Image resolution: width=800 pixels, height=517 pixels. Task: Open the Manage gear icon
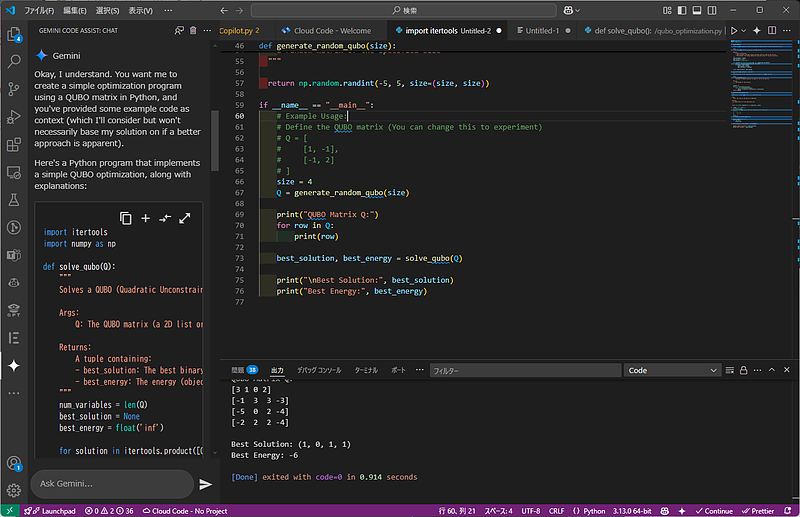click(14, 491)
